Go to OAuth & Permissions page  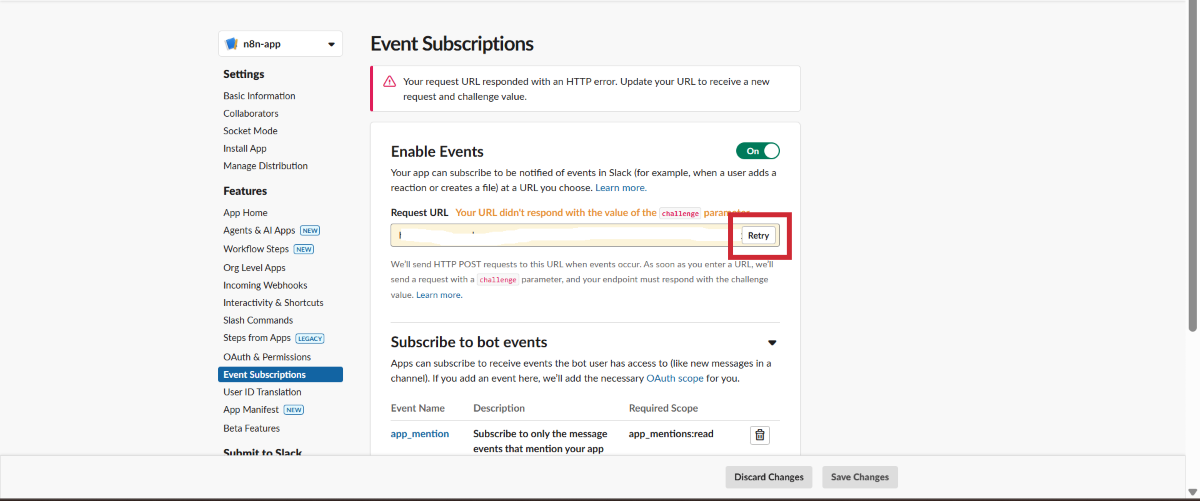(267, 357)
